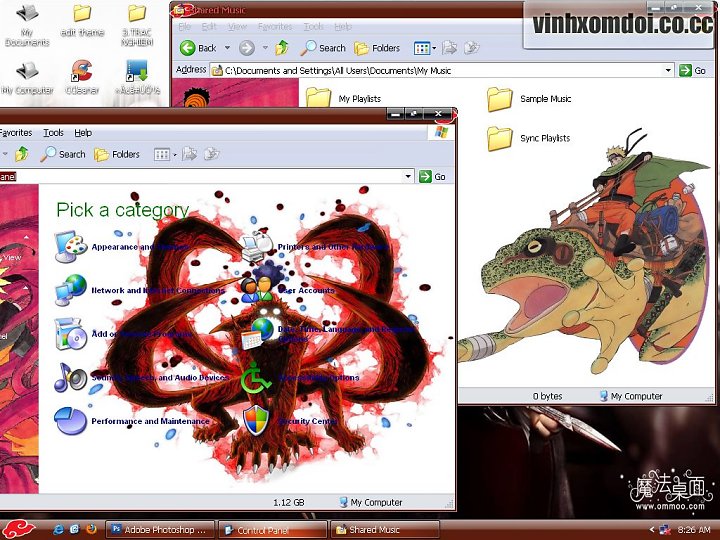Click taskbar clock showing 8:26 AM
The width and height of the screenshot is (720, 540).
[694, 529]
